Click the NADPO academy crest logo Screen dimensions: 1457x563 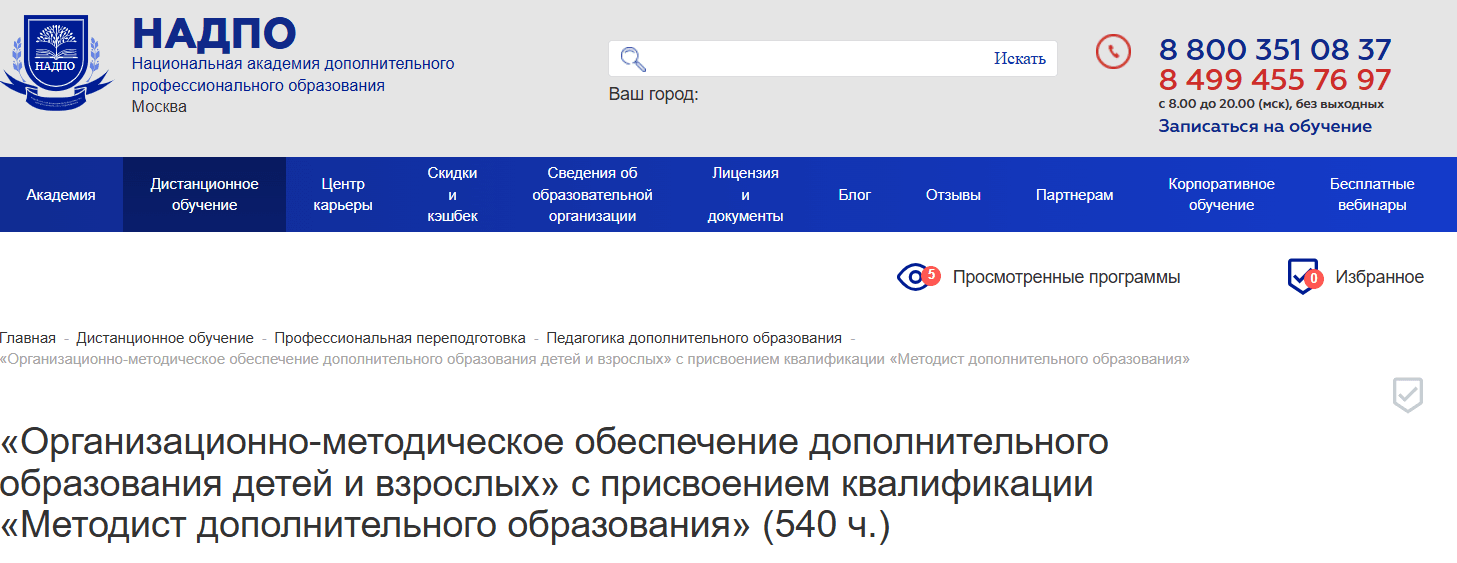(56, 58)
